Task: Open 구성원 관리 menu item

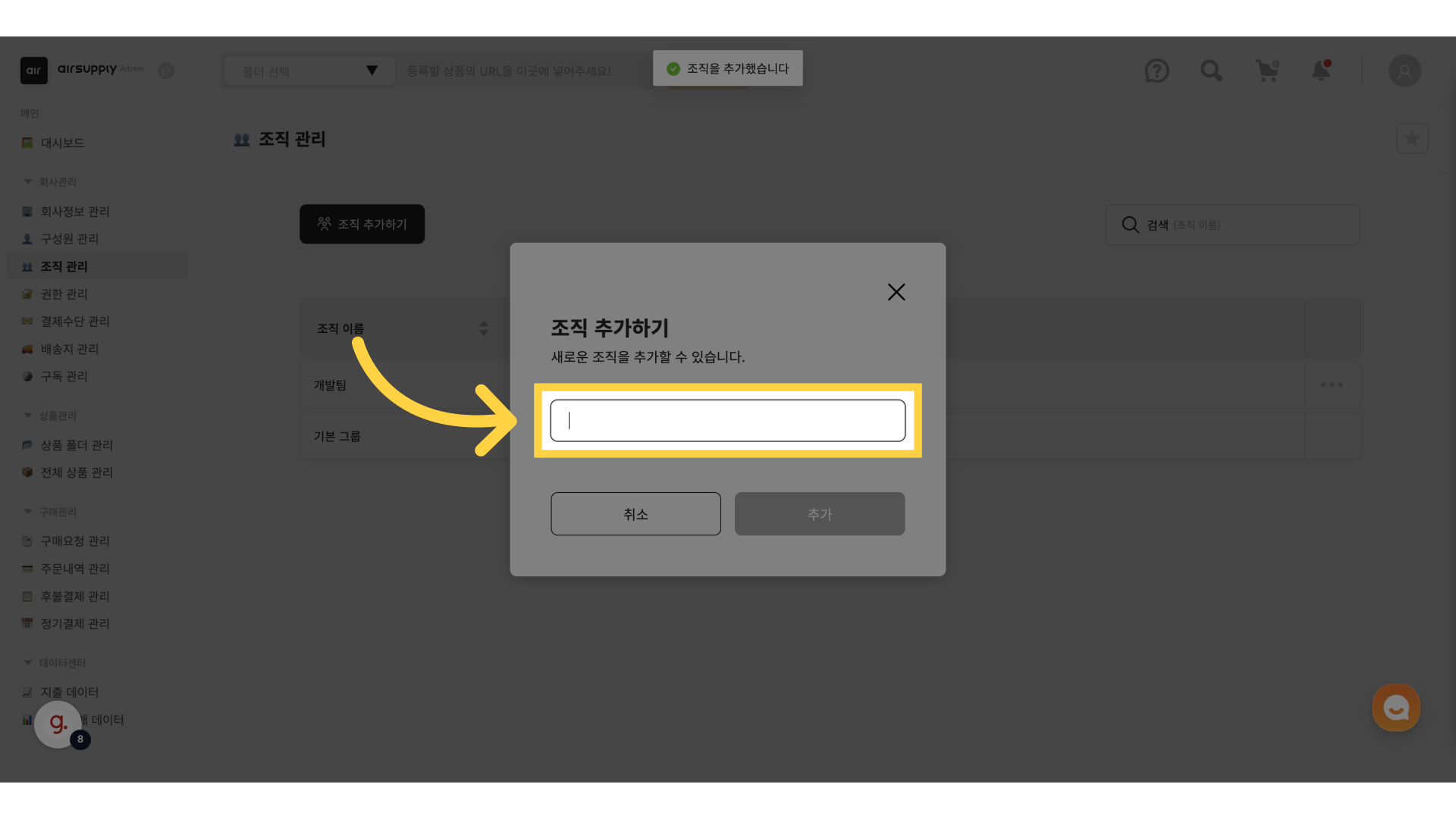Action: click(69, 239)
